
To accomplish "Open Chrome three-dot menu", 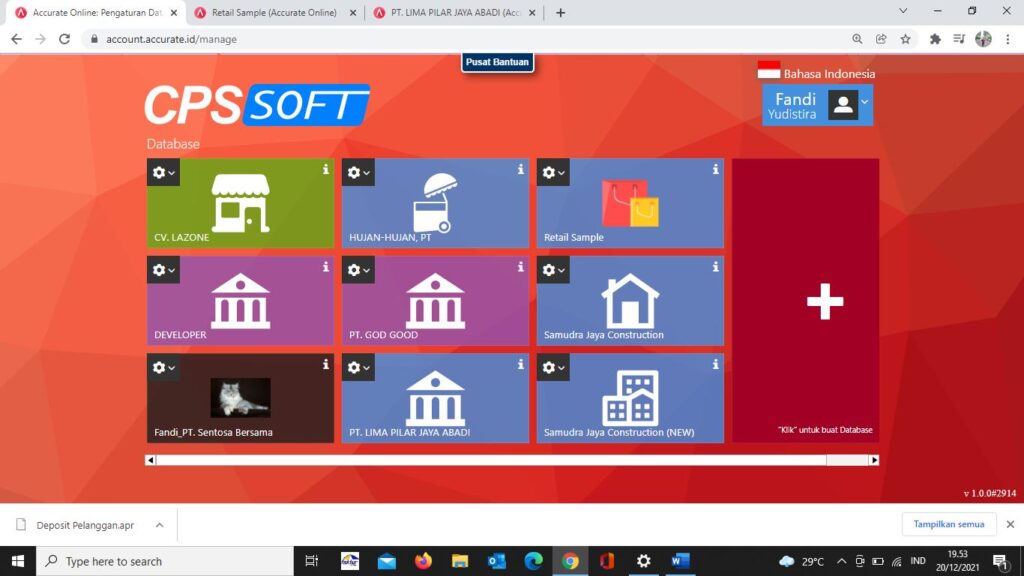I will pyautogui.click(x=1008, y=39).
